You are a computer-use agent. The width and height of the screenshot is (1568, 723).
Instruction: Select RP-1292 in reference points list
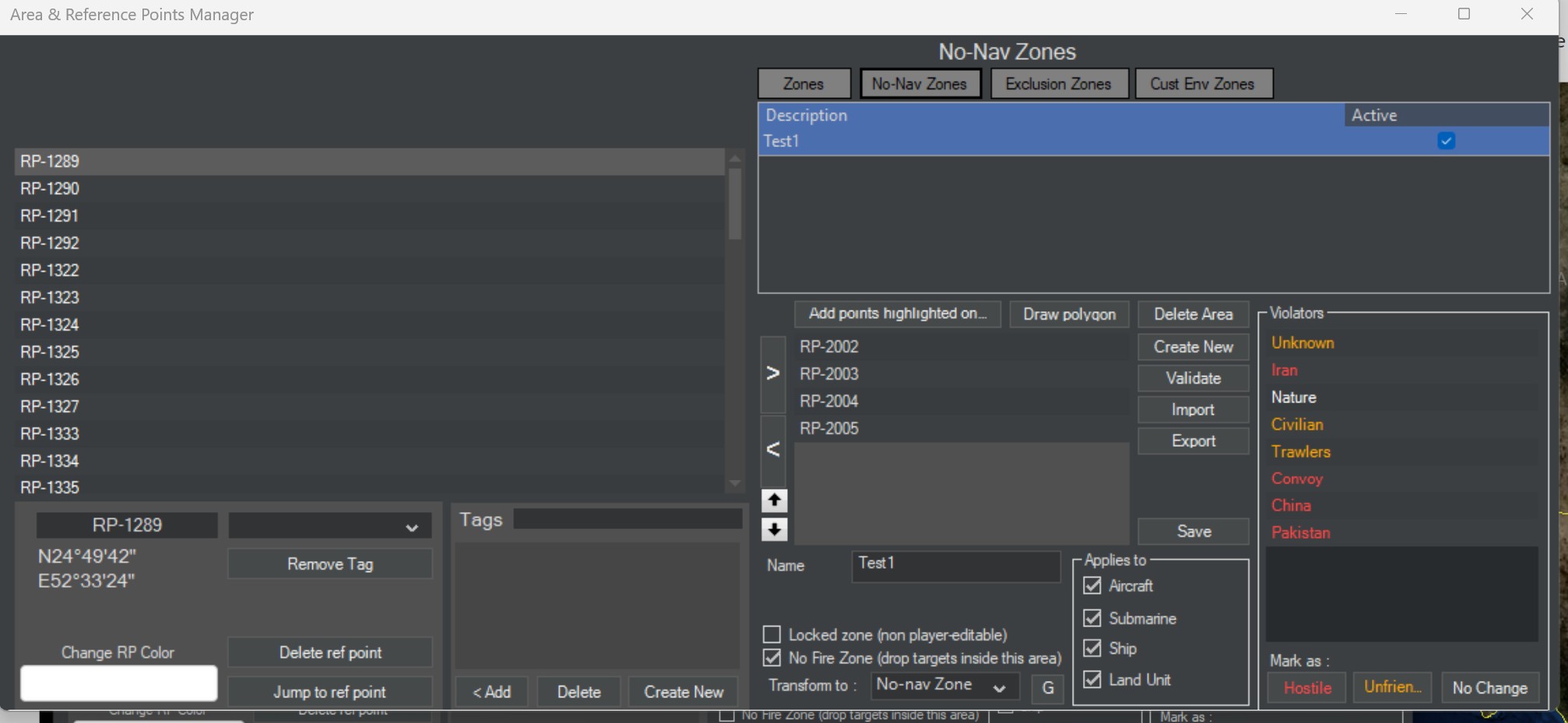click(370, 243)
